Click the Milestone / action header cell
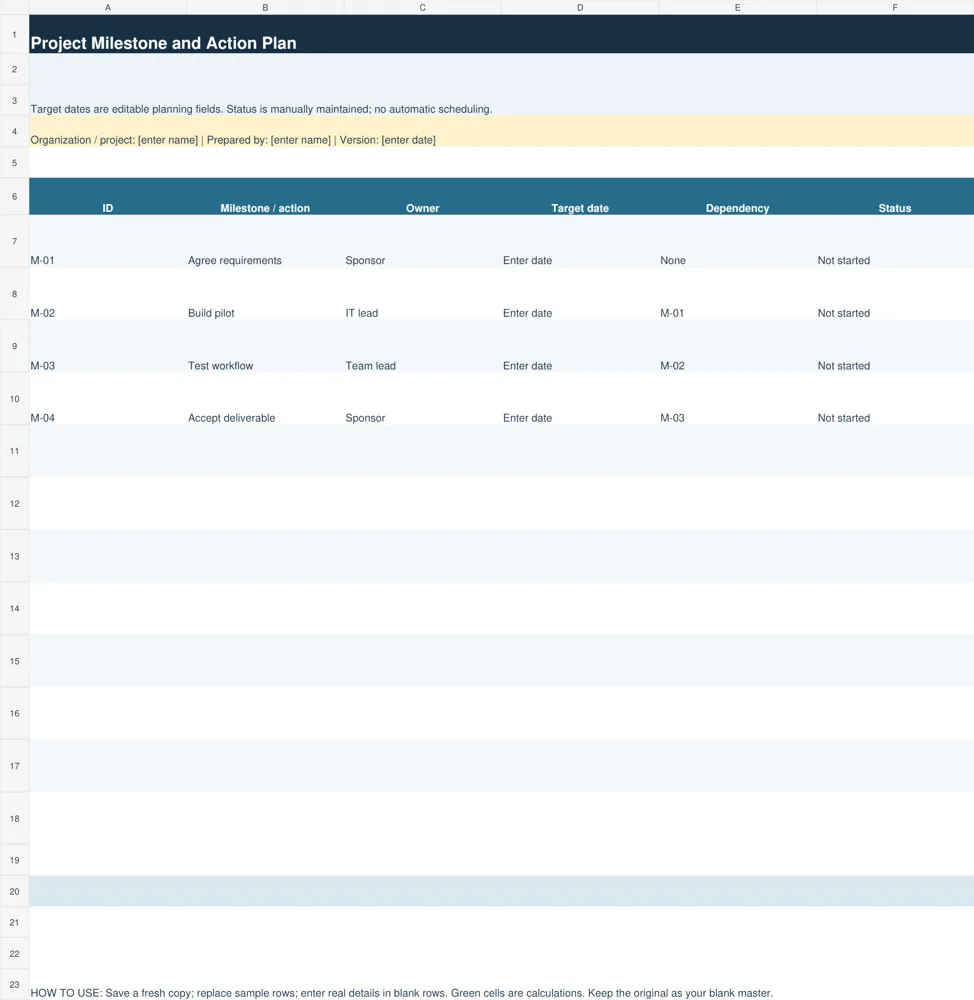The width and height of the screenshot is (974, 1000). pyautogui.click(x=265, y=196)
